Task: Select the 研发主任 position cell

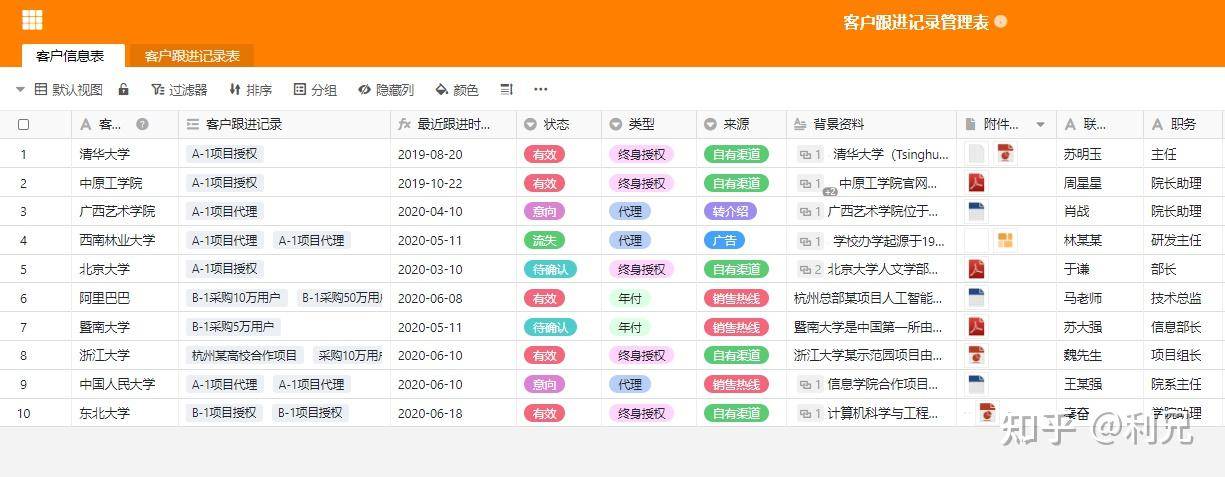Action: [1184, 240]
